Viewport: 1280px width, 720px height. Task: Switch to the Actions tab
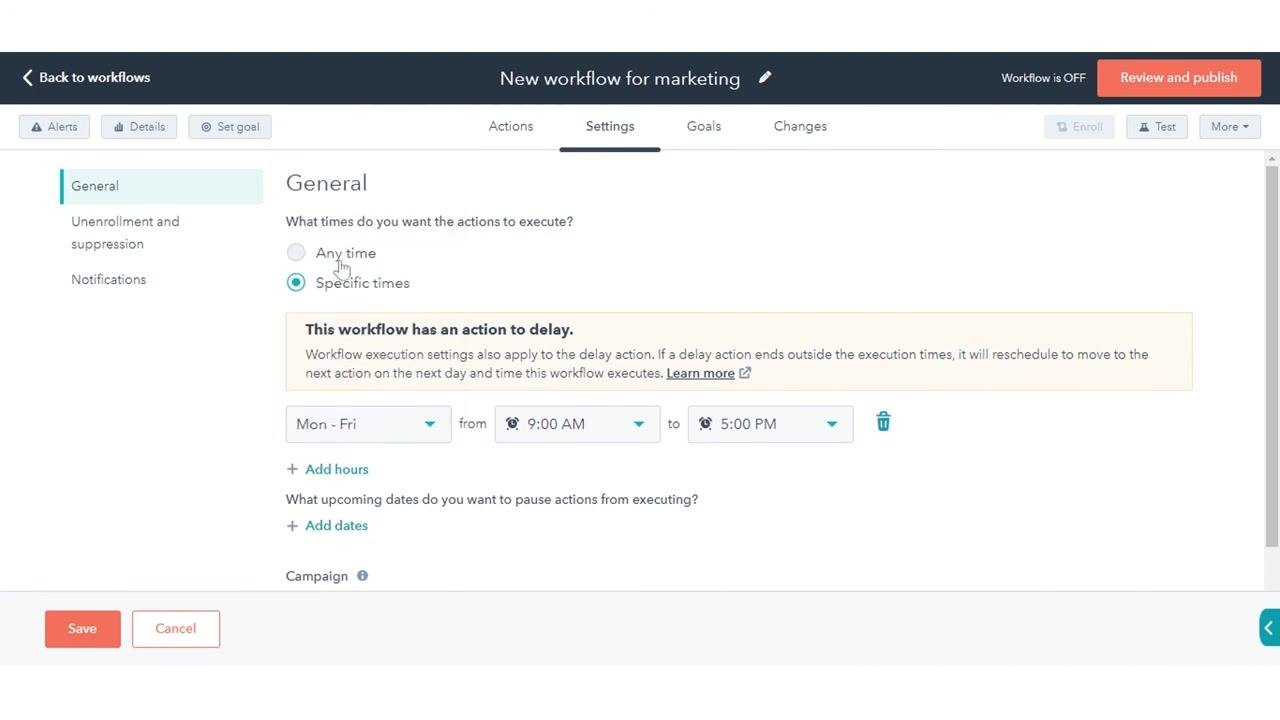tap(511, 126)
